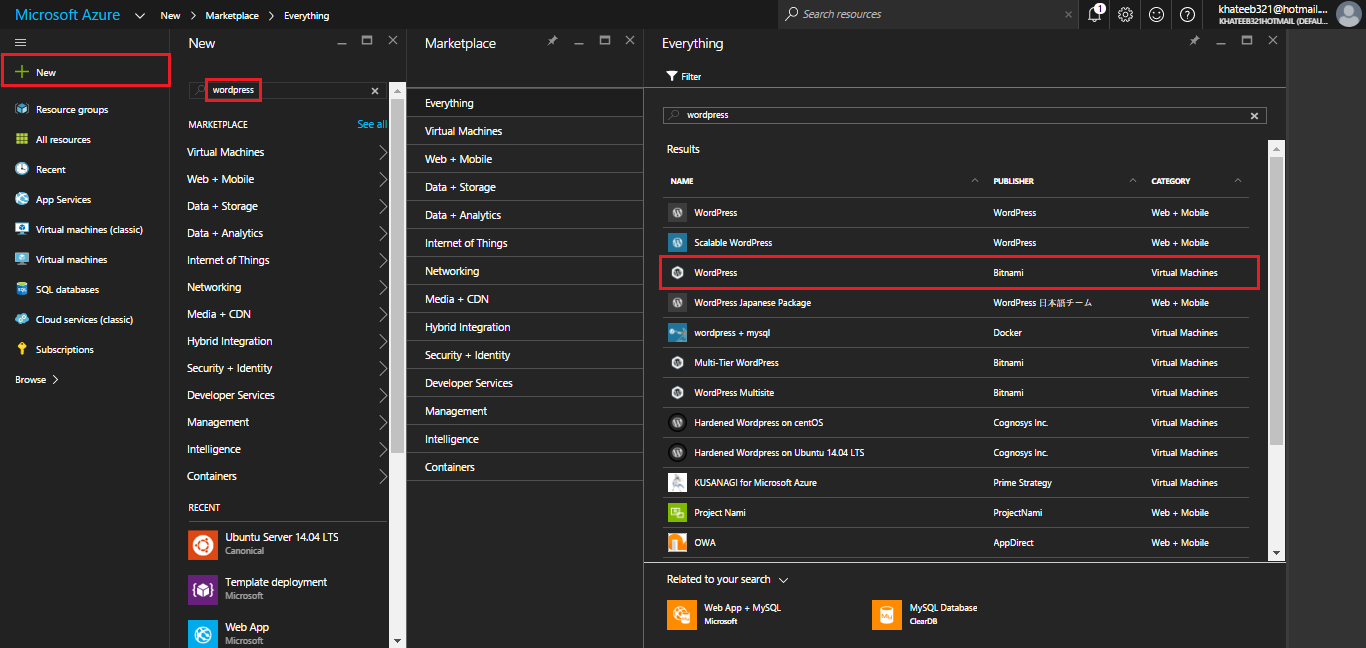The height and width of the screenshot is (648, 1366).
Task: Click the New button in sidebar
Action: (85, 72)
